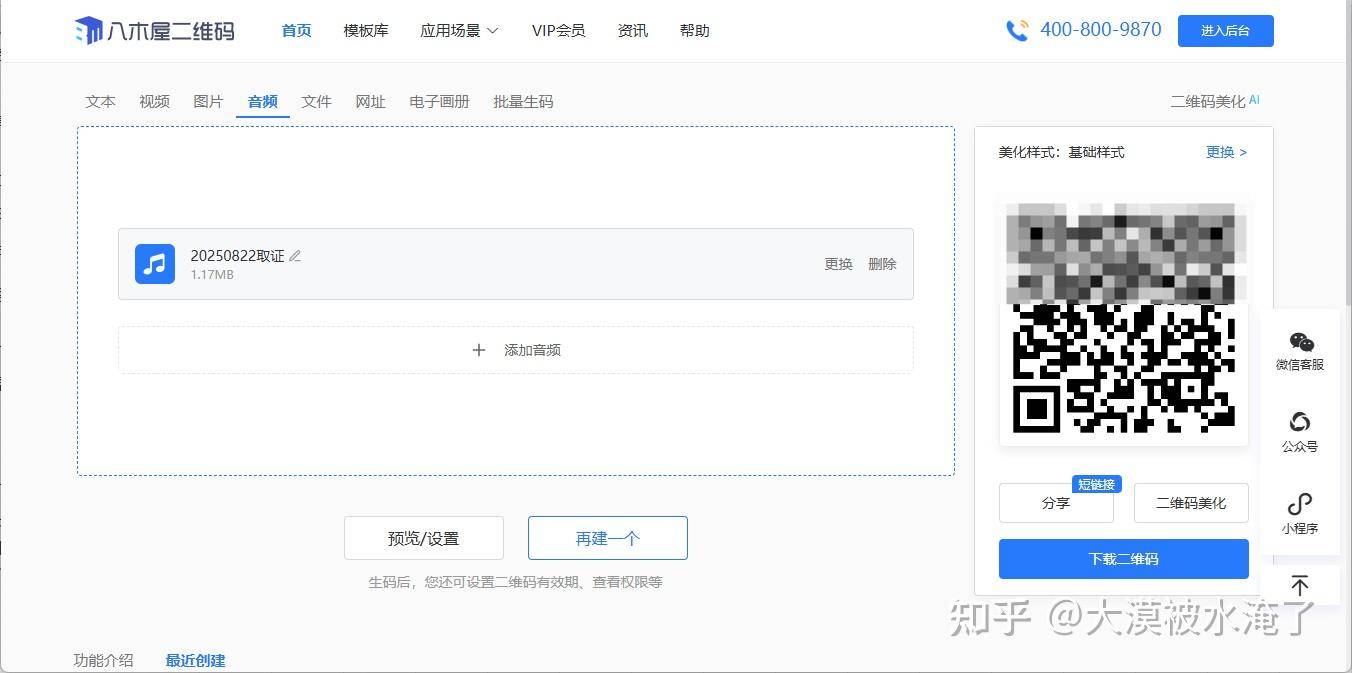Click 删除 to remove the 20250822取证 audio

[883, 264]
